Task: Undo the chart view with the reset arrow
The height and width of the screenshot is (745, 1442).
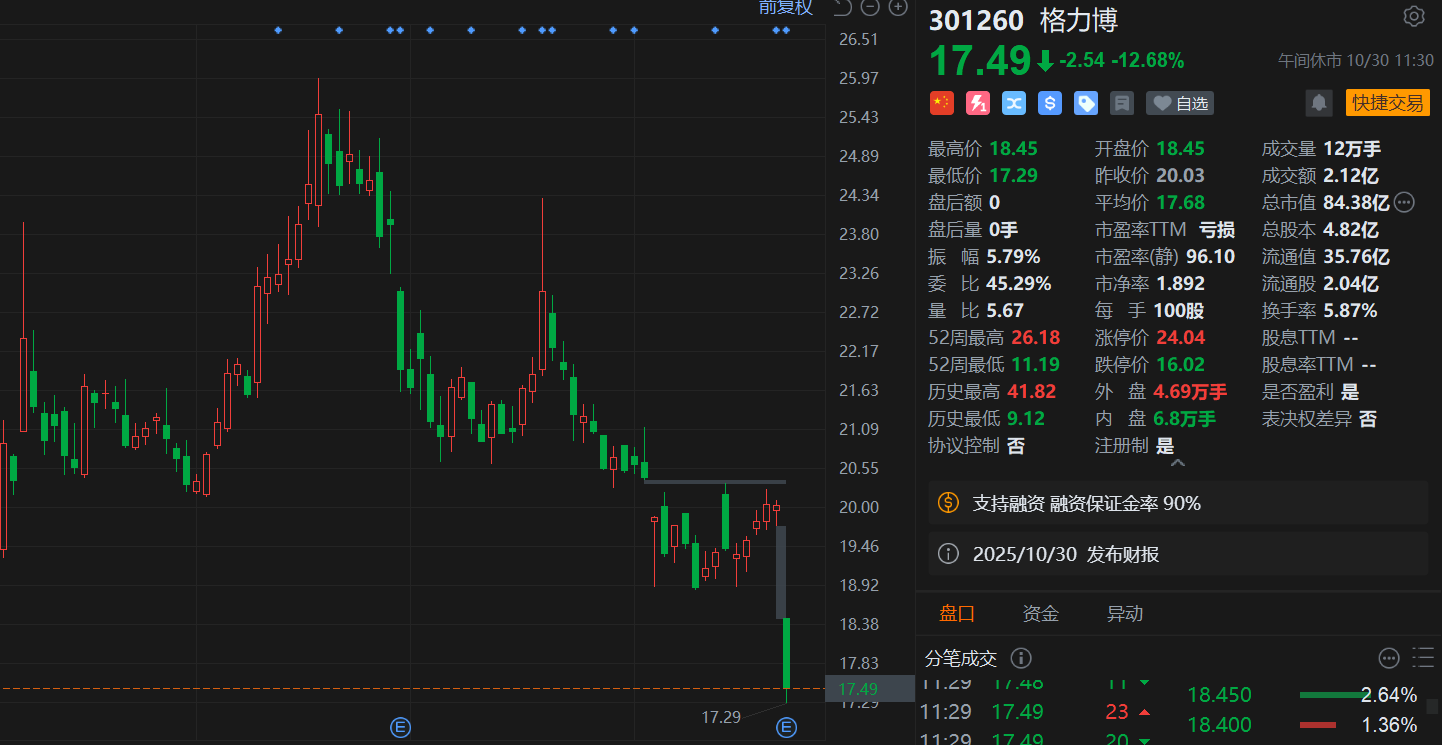Action: point(842,8)
